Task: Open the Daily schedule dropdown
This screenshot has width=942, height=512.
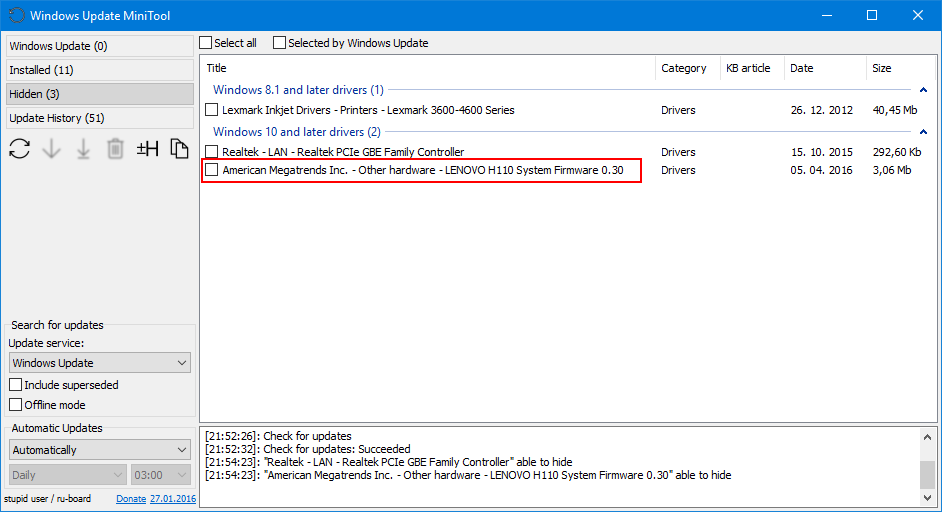Action: pyautogui.click(x=68, y=475)
